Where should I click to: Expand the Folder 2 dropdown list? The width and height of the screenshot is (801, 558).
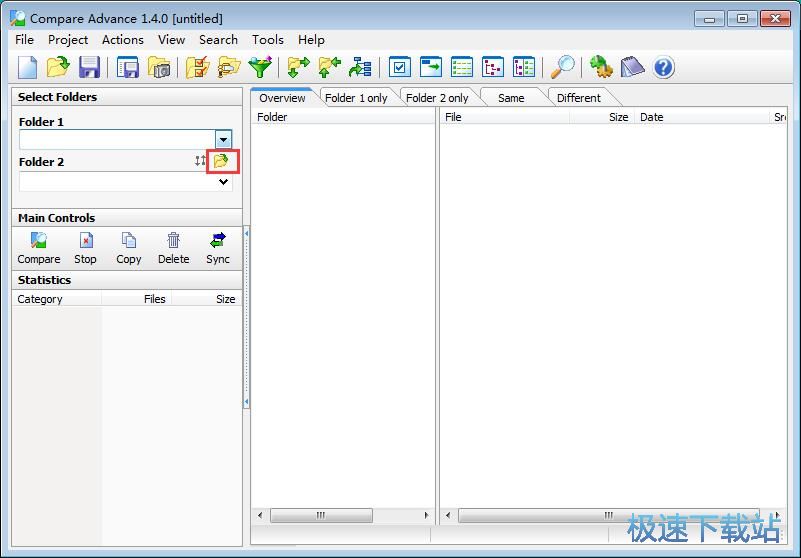point(224,182)
